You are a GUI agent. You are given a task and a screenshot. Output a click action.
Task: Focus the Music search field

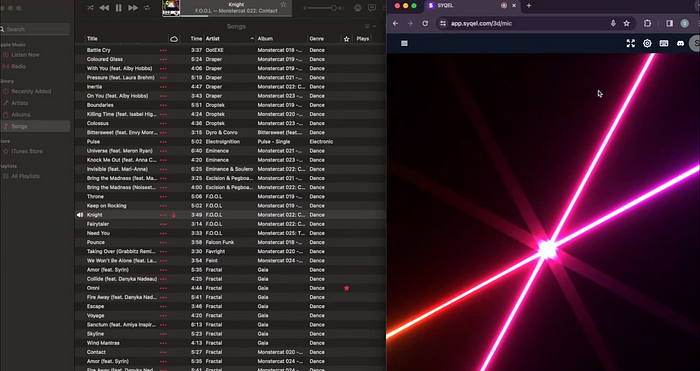tap(35, 29)
